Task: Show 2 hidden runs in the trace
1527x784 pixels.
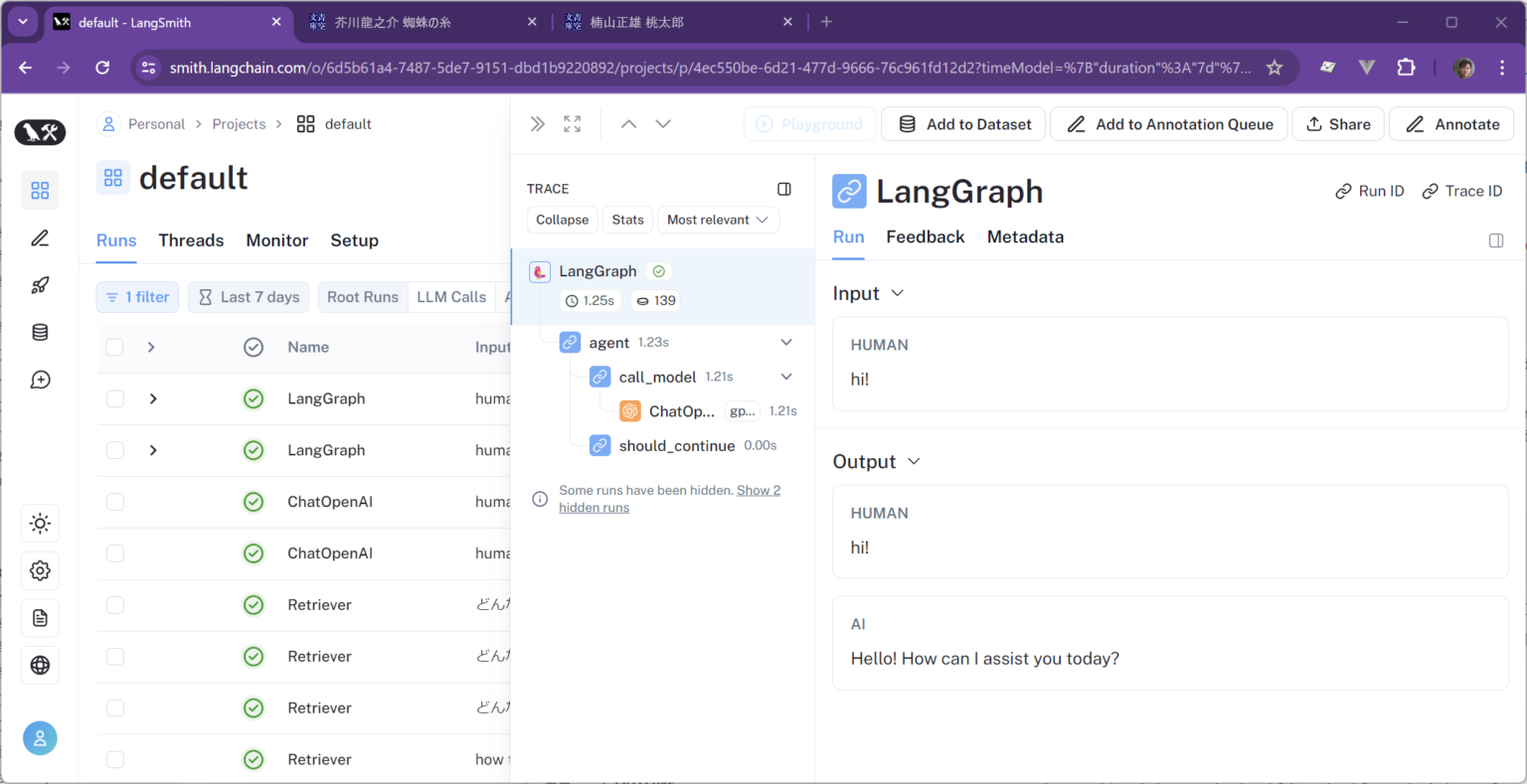Action: click(759, 490)
